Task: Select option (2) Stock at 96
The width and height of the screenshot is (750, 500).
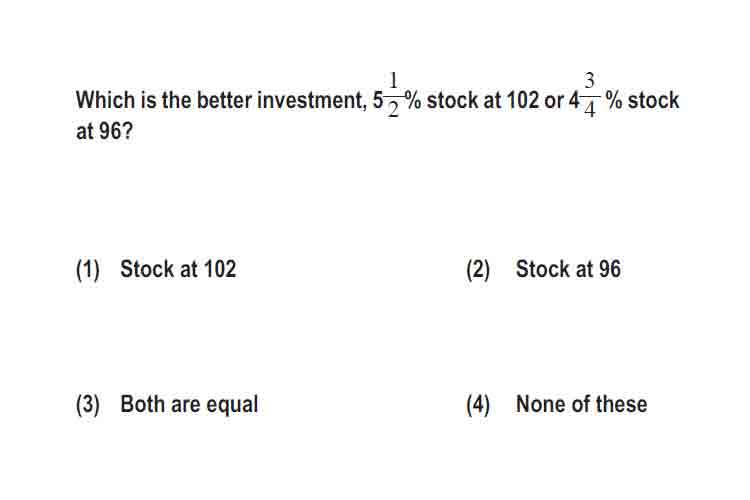Action: click(544, 269)
